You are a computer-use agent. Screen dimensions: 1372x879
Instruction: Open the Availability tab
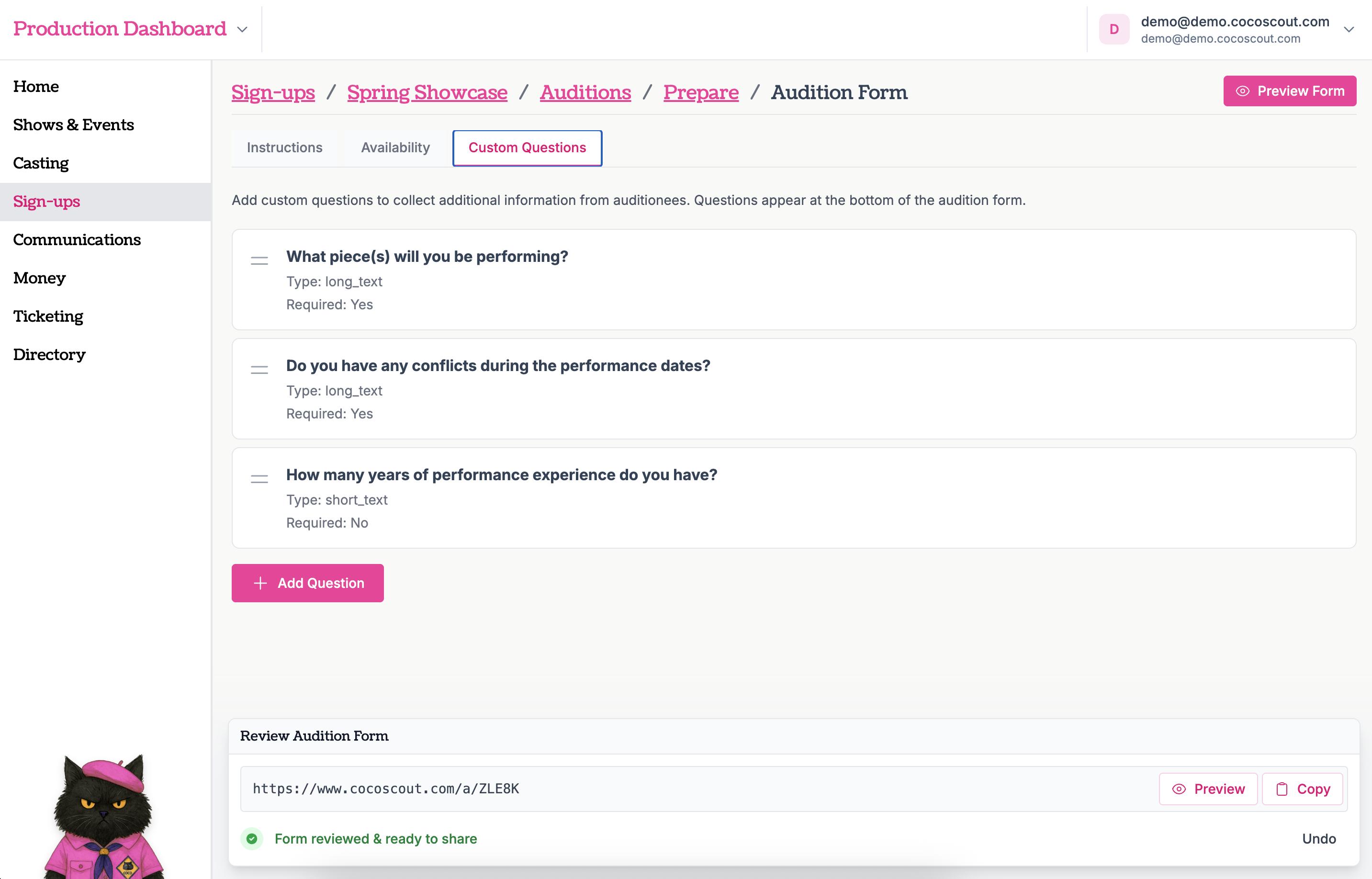(395, 147)
